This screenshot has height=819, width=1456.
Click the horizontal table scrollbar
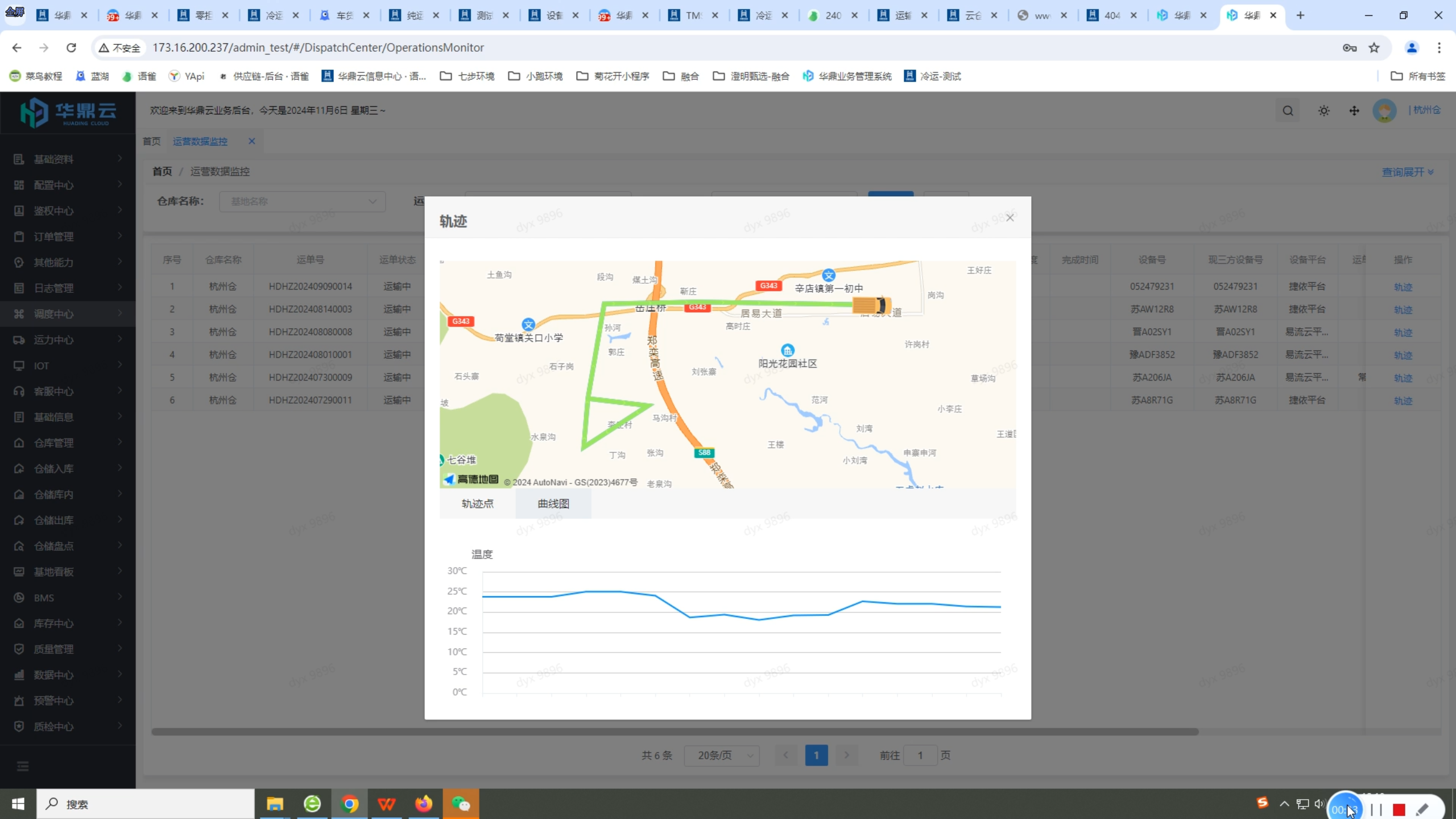pyautogui.click(x=675, y=732)
